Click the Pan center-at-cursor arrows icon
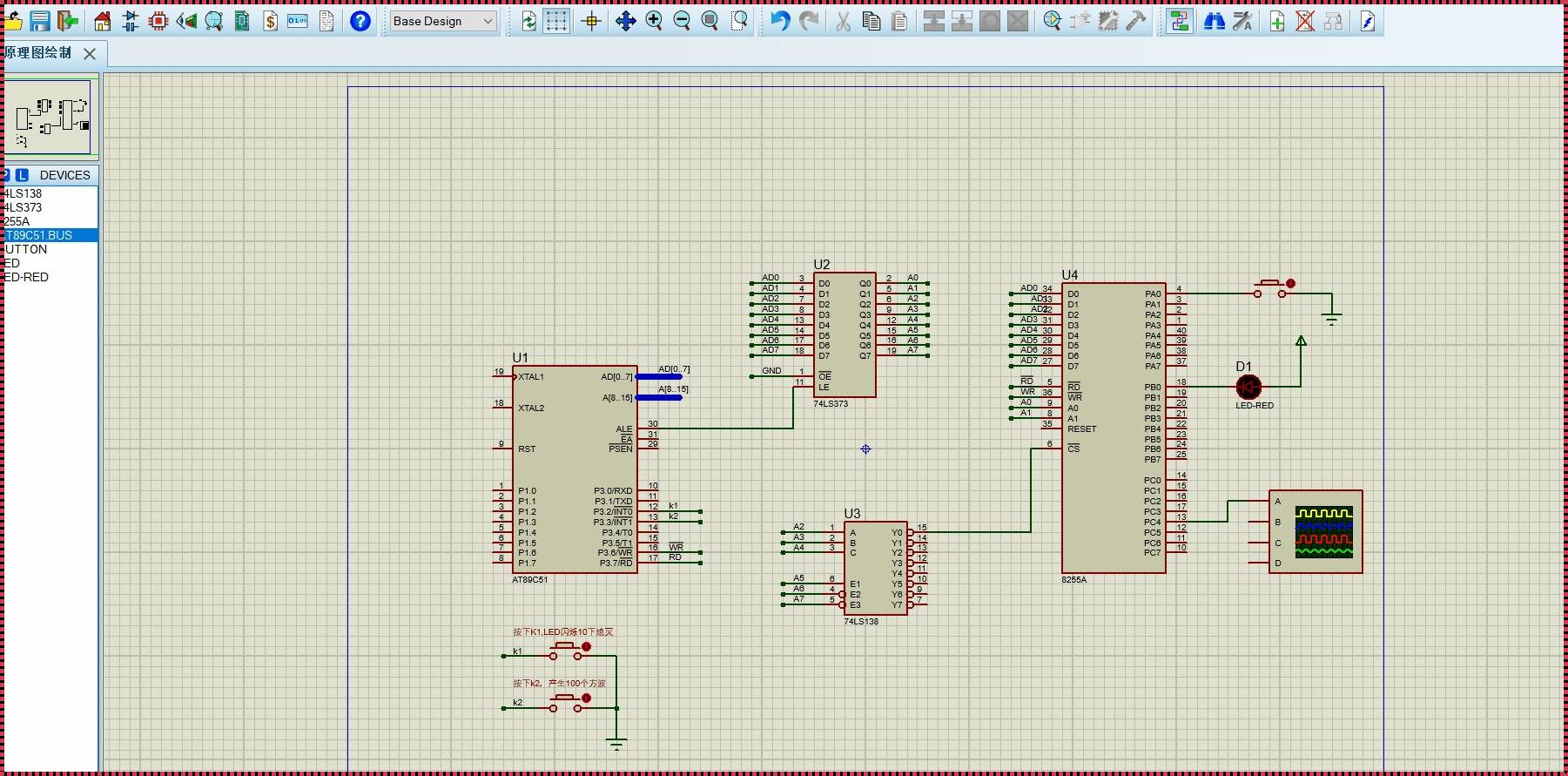 [x=625, y=21]
